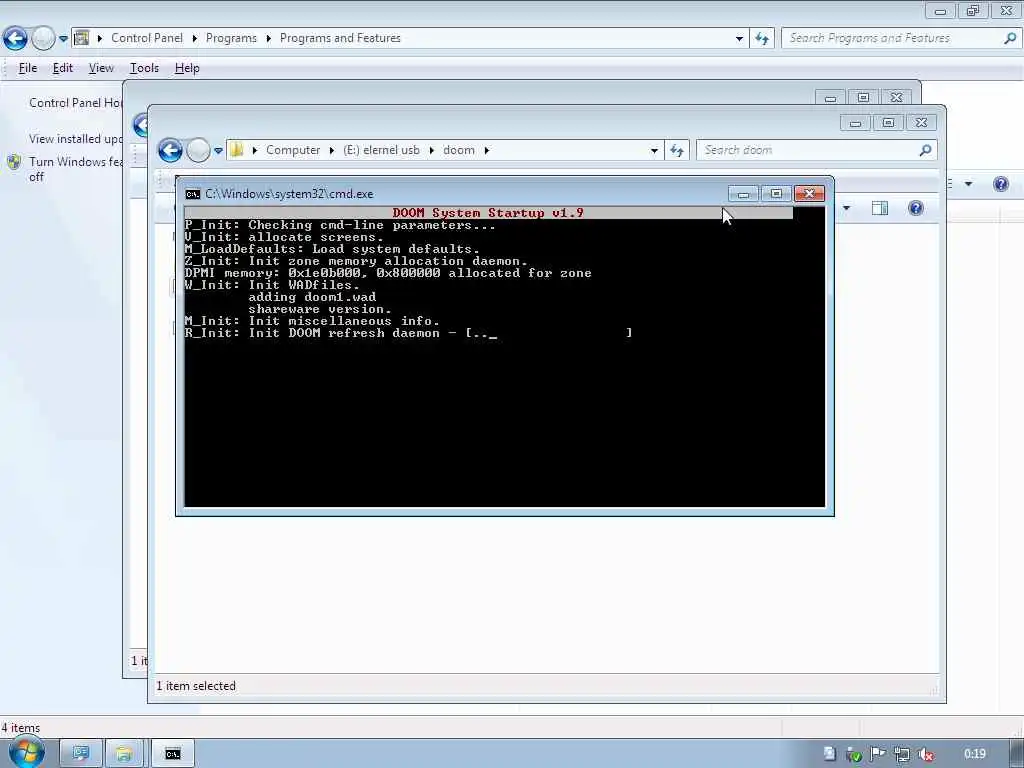Click doom breadcrumb segment

coord(459,150)
